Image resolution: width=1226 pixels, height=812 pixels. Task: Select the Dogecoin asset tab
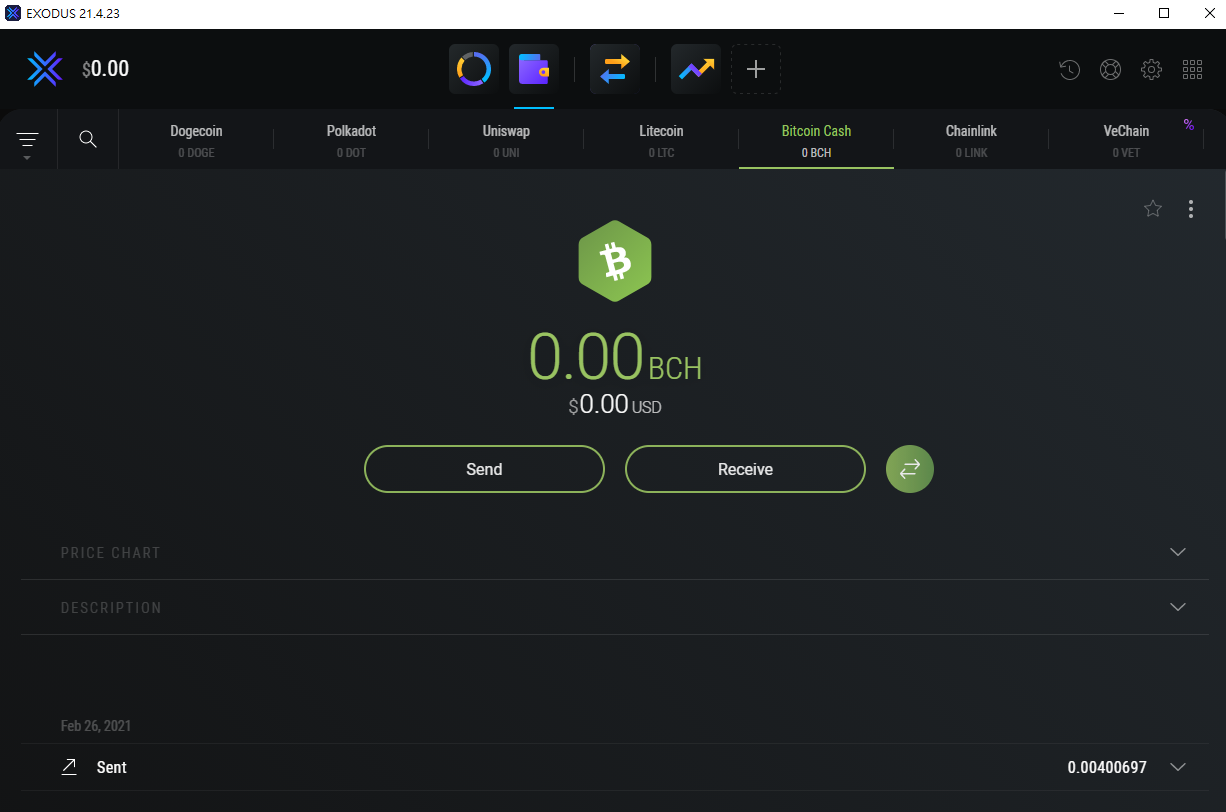[x=196, y=140]
